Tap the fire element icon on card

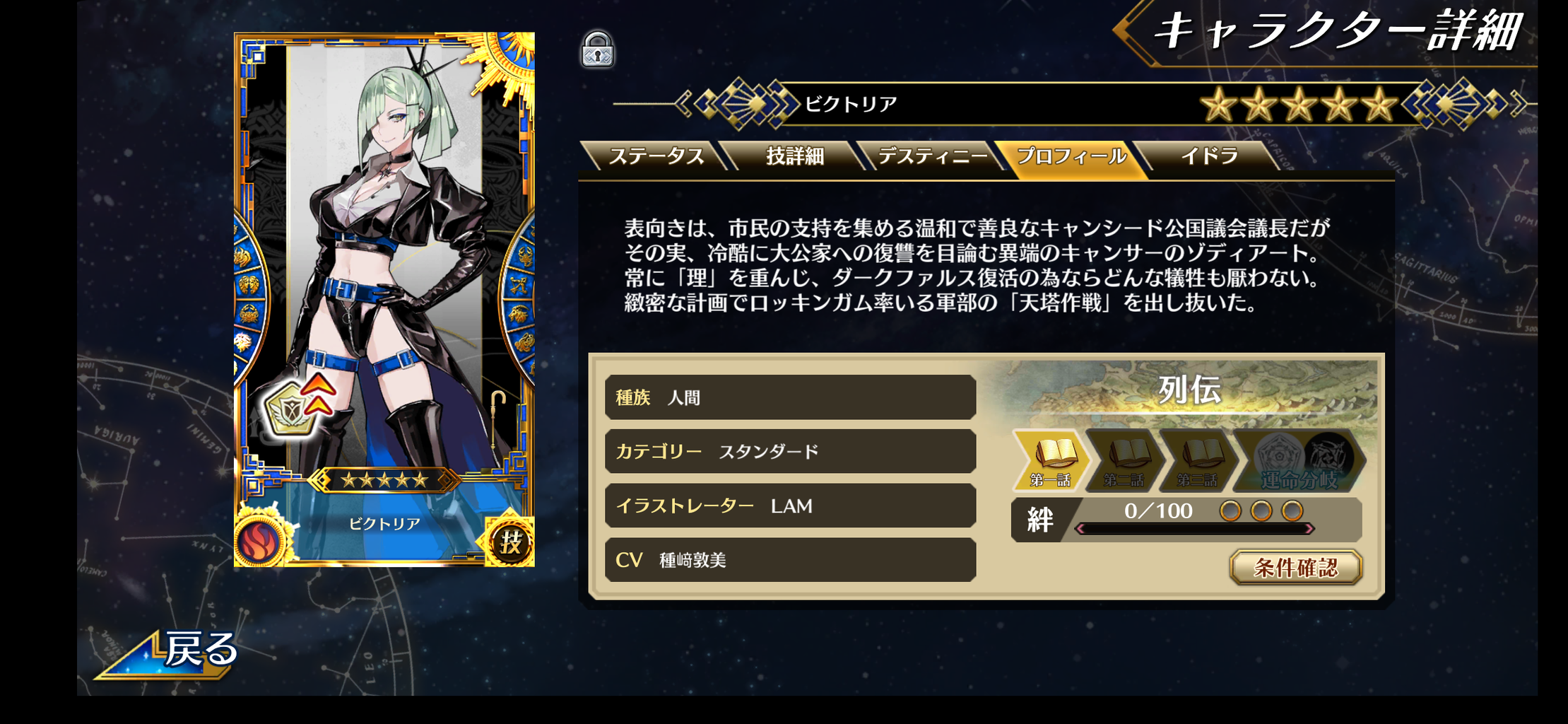(260, 541)
